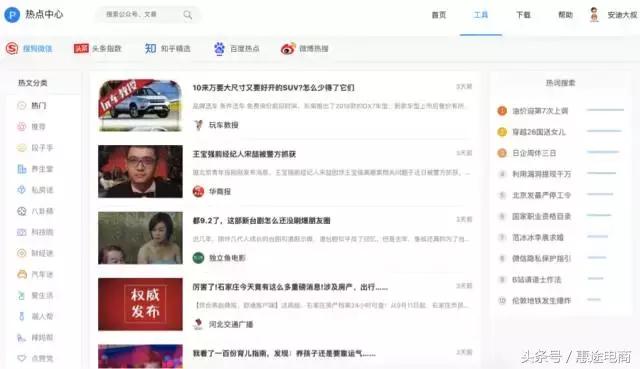The height and width of the screenshot is (369, 640).
Task: Select the 养生堂 category in the sidebar
Action: pos(35,169)
